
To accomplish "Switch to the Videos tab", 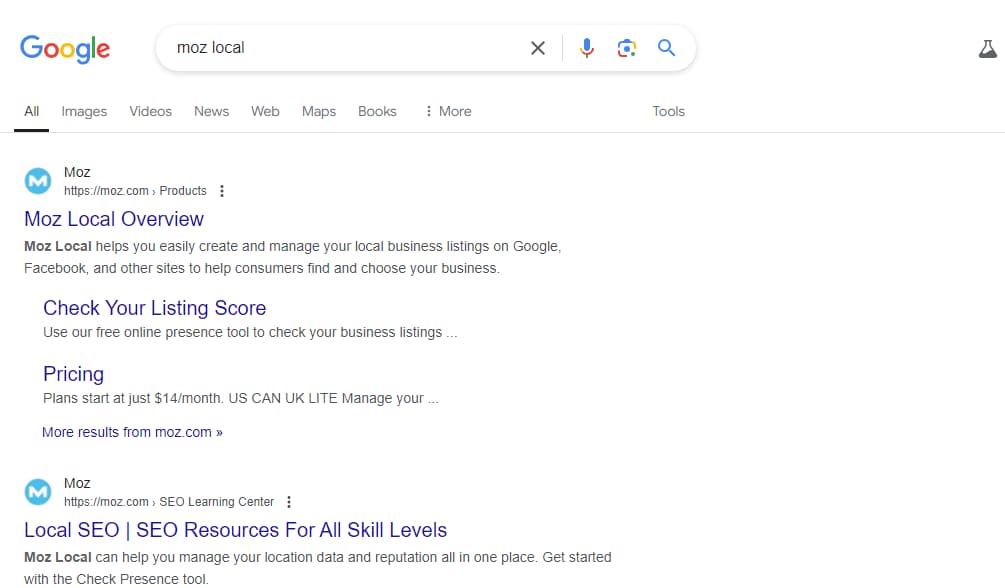I will coord(150,111).
